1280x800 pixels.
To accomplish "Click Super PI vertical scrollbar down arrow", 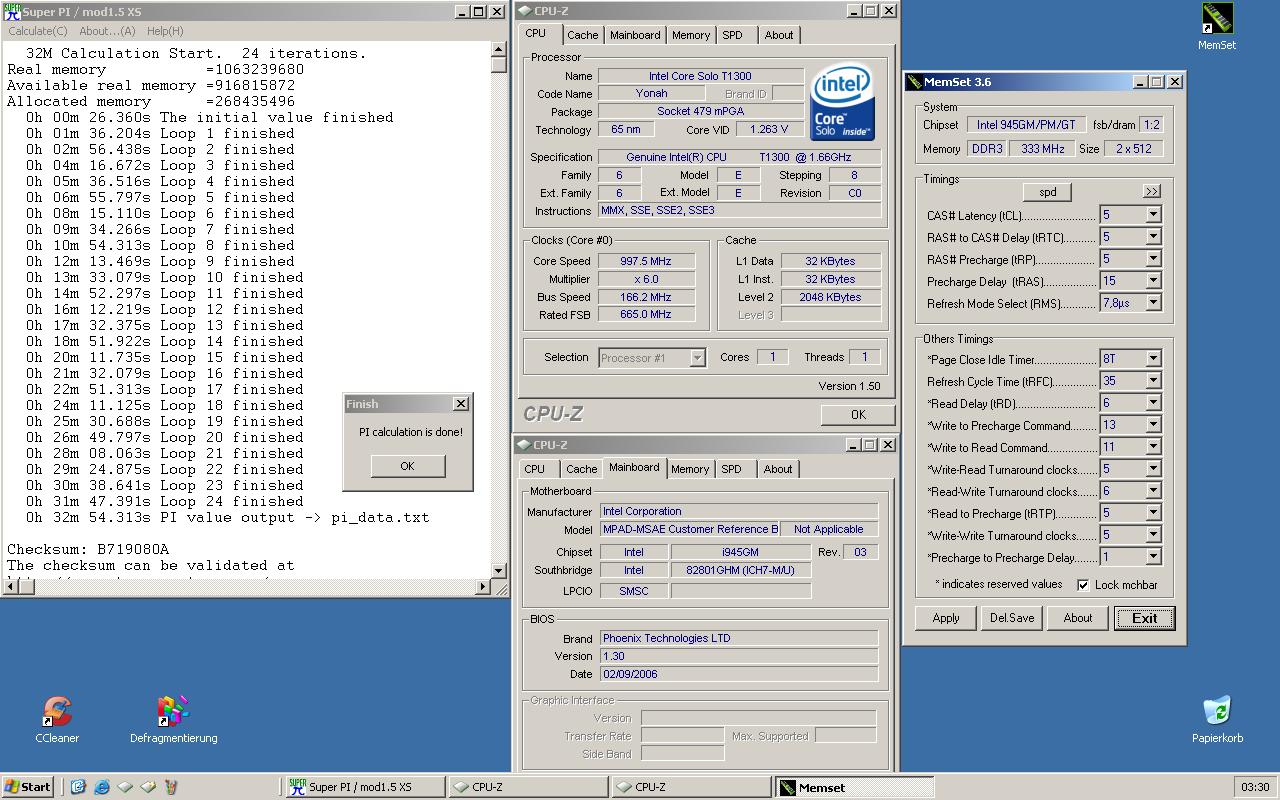I will (499, 571).
